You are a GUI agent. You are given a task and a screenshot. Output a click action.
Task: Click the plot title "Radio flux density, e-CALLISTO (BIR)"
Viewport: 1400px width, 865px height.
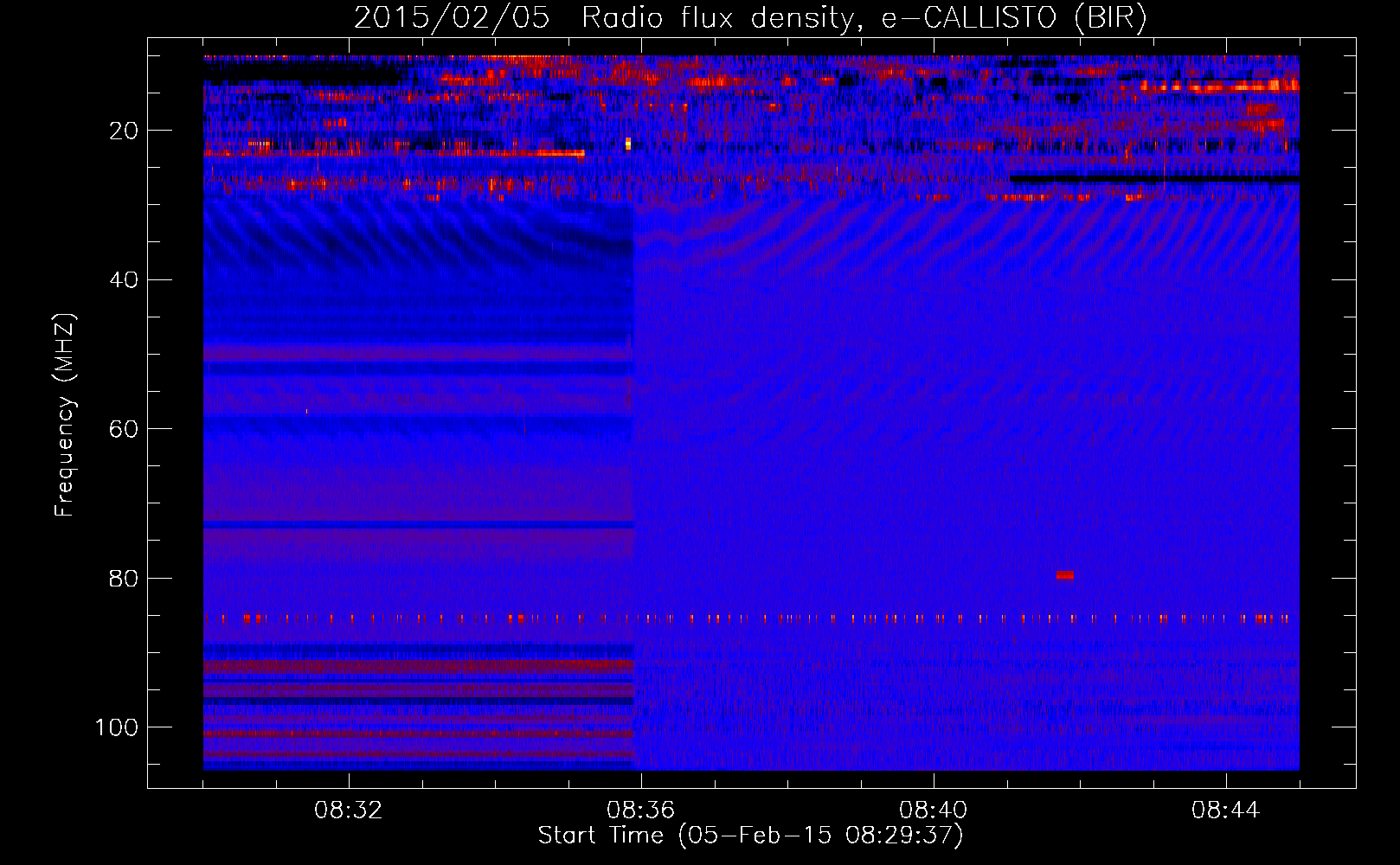864,18
